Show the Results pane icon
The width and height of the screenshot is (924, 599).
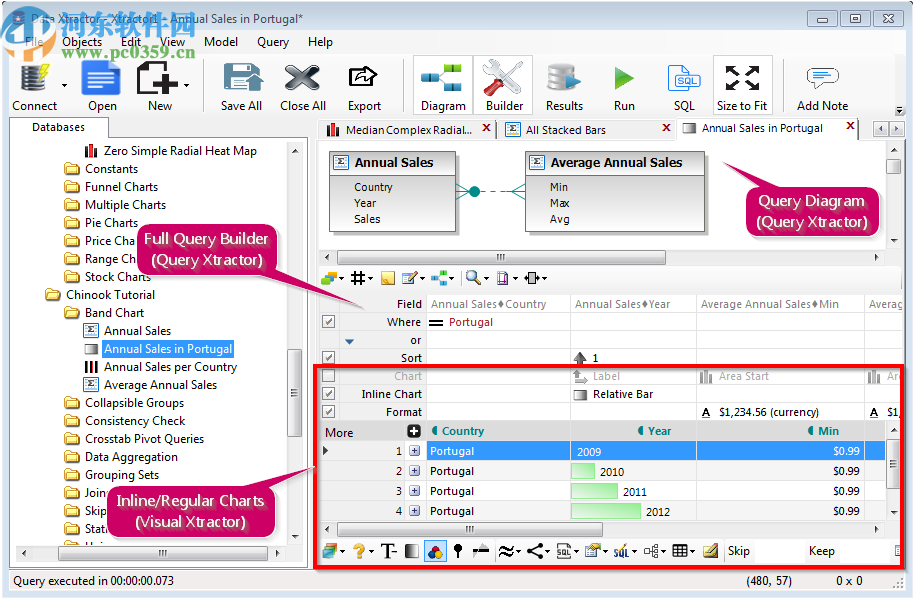tap(563, 79)
